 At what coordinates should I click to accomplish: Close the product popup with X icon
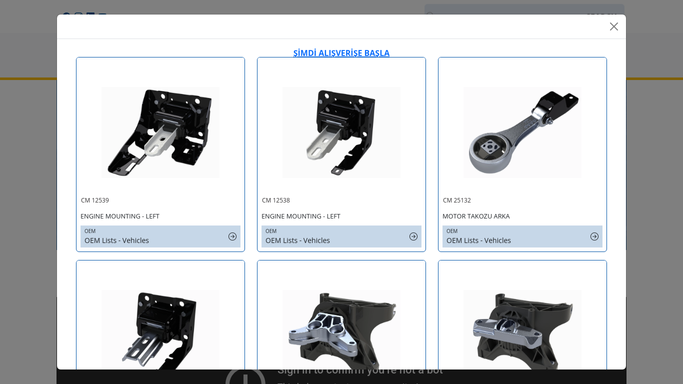click(614, 27)
